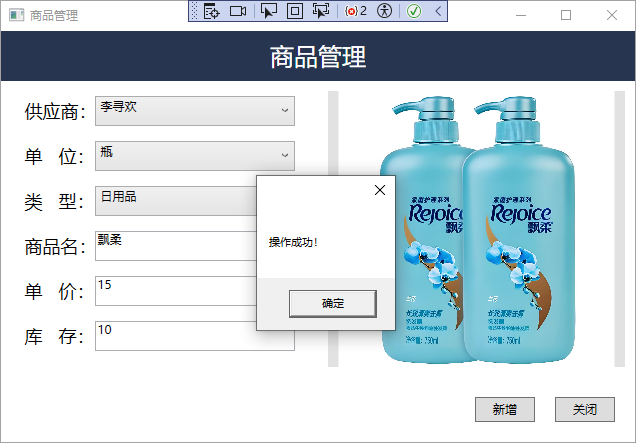Collapse the debug toolbar with chevron

click(x=438, y=11)
